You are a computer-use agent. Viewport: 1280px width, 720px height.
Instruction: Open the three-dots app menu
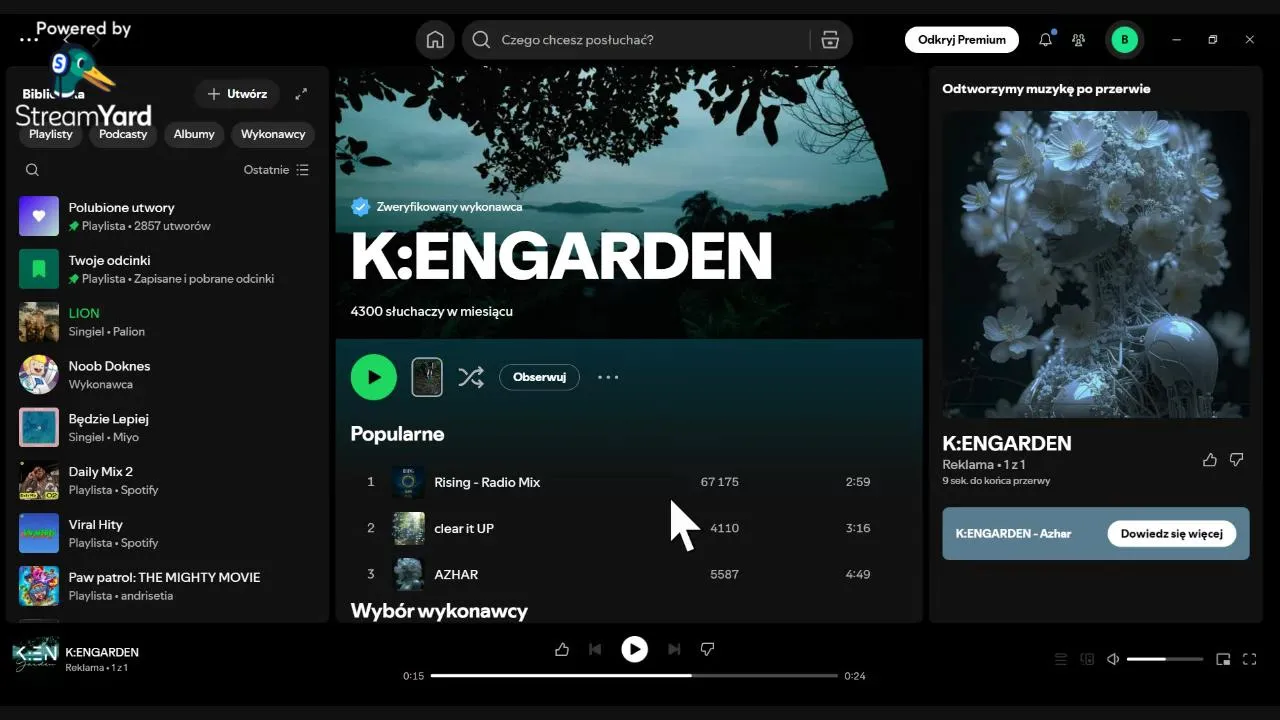click(x=28, y=40)
